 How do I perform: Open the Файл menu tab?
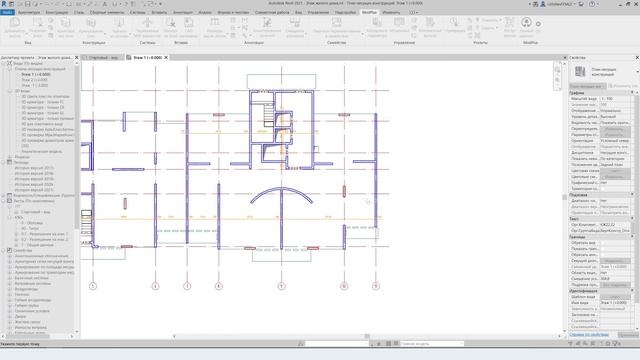7,12
